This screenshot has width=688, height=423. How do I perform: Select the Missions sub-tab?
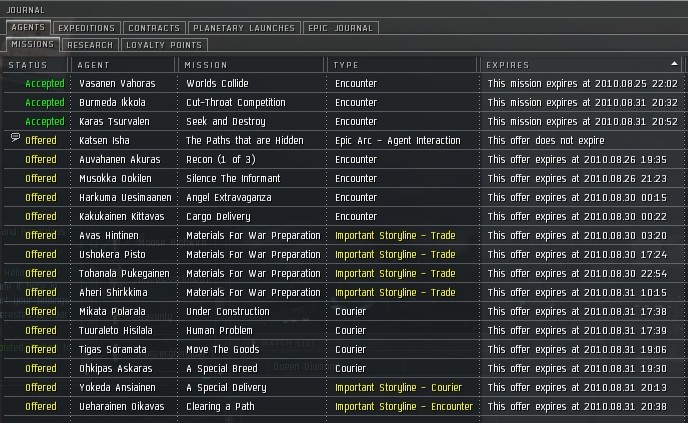[32, 45]
